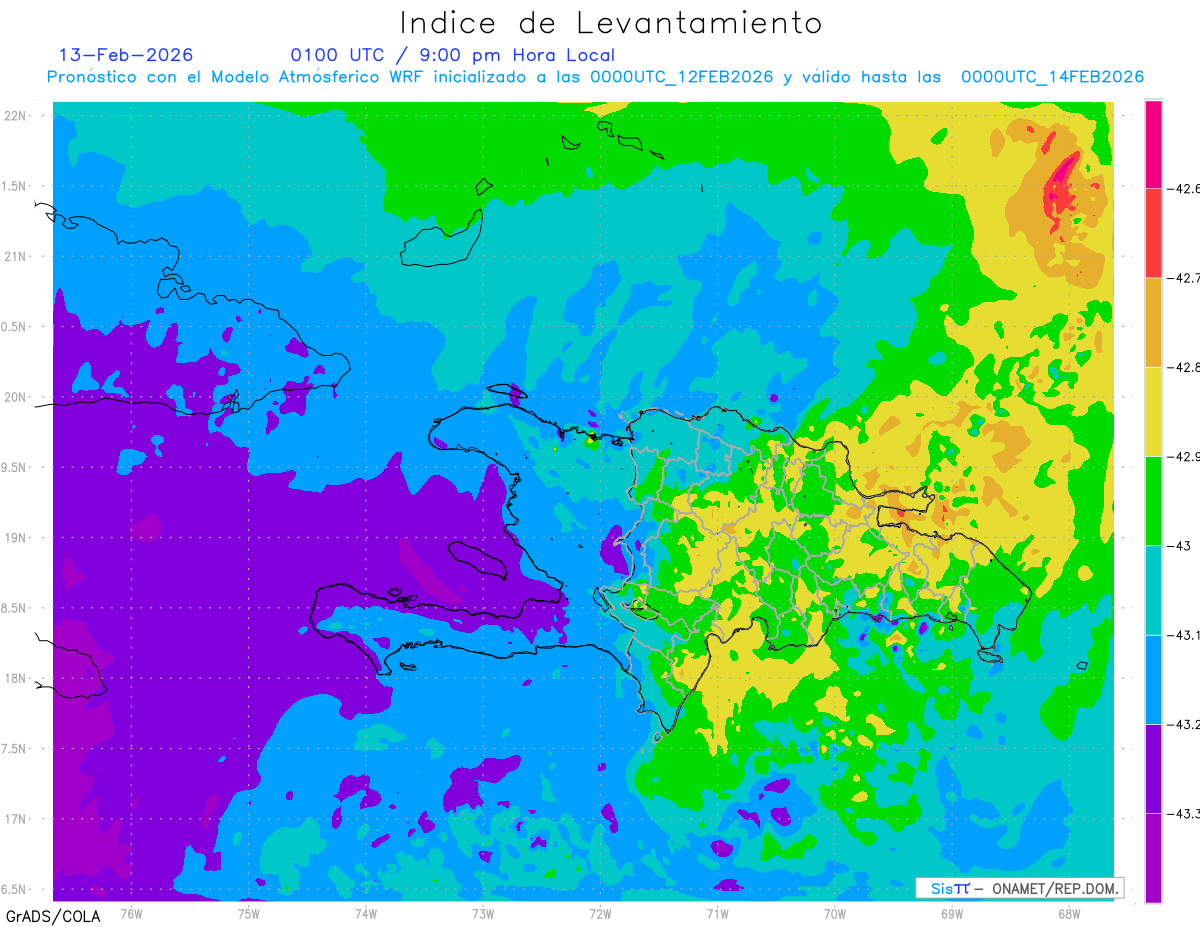Click the '22N' latitude label

(15, 116)
